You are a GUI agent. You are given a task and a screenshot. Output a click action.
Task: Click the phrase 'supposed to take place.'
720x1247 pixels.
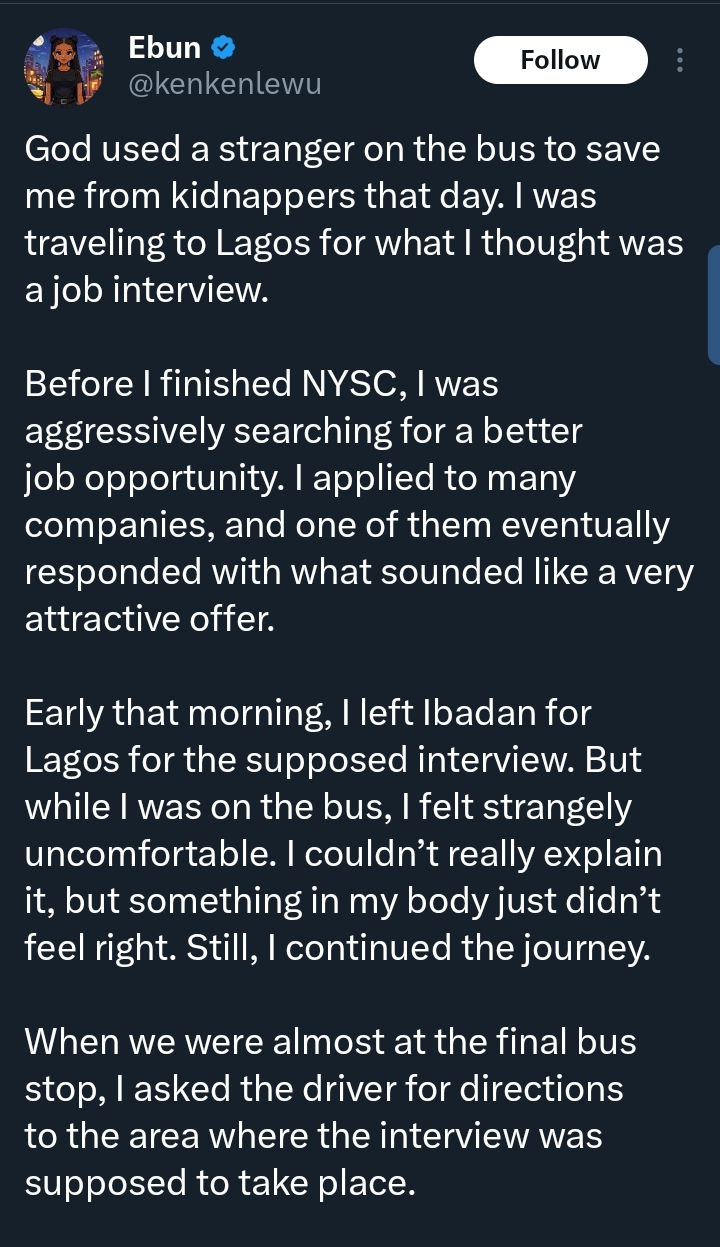pos(219,1183)
